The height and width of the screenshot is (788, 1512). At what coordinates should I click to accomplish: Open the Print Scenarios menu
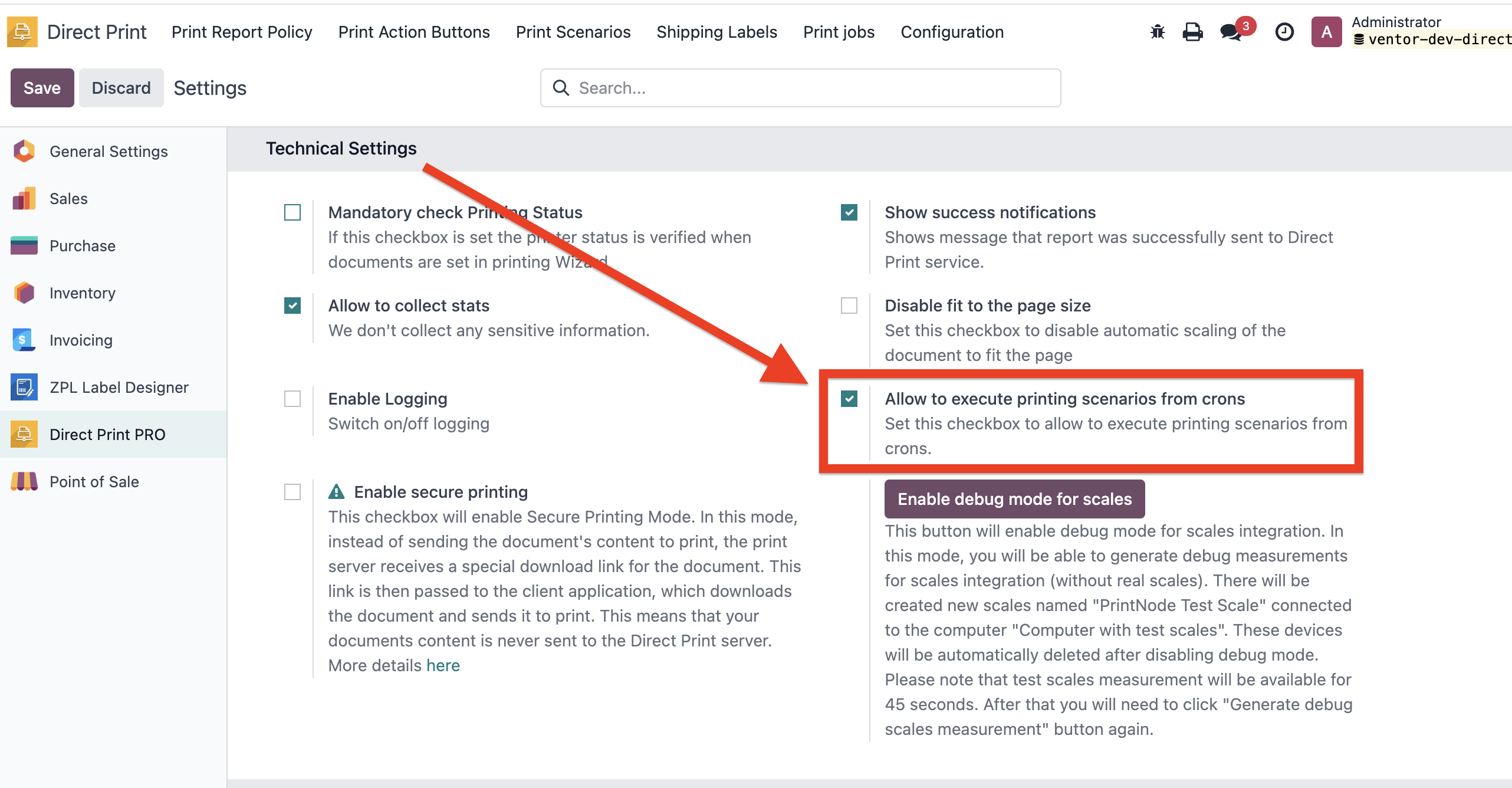pyautogui.click(x=573, y=32)
